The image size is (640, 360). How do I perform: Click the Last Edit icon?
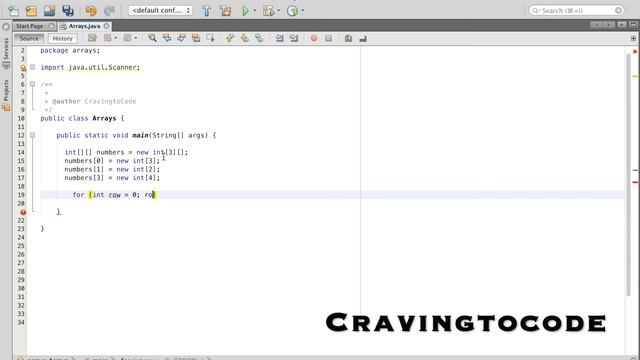(92, 38)
